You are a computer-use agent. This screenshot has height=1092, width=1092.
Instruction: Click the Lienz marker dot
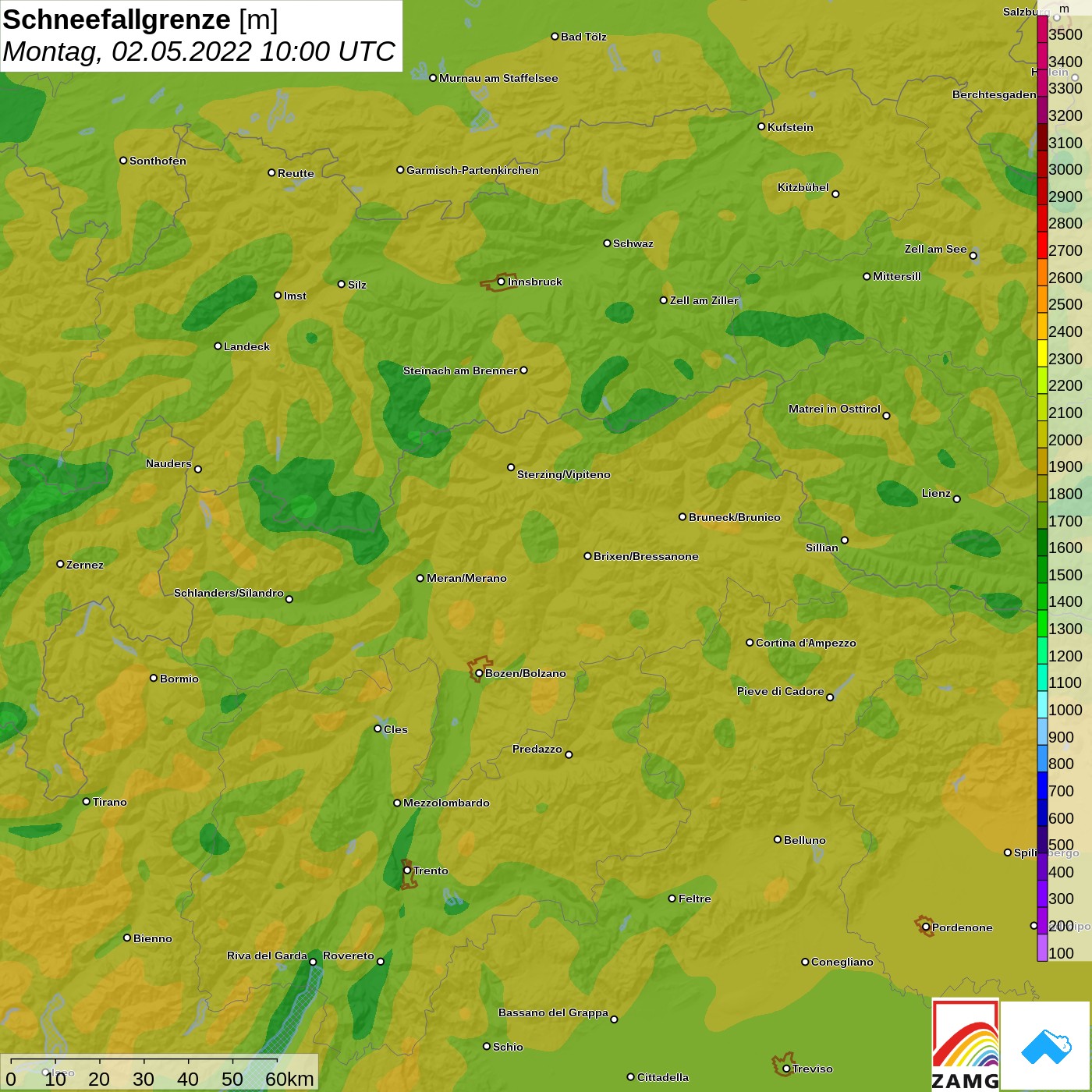click(957, 499)
